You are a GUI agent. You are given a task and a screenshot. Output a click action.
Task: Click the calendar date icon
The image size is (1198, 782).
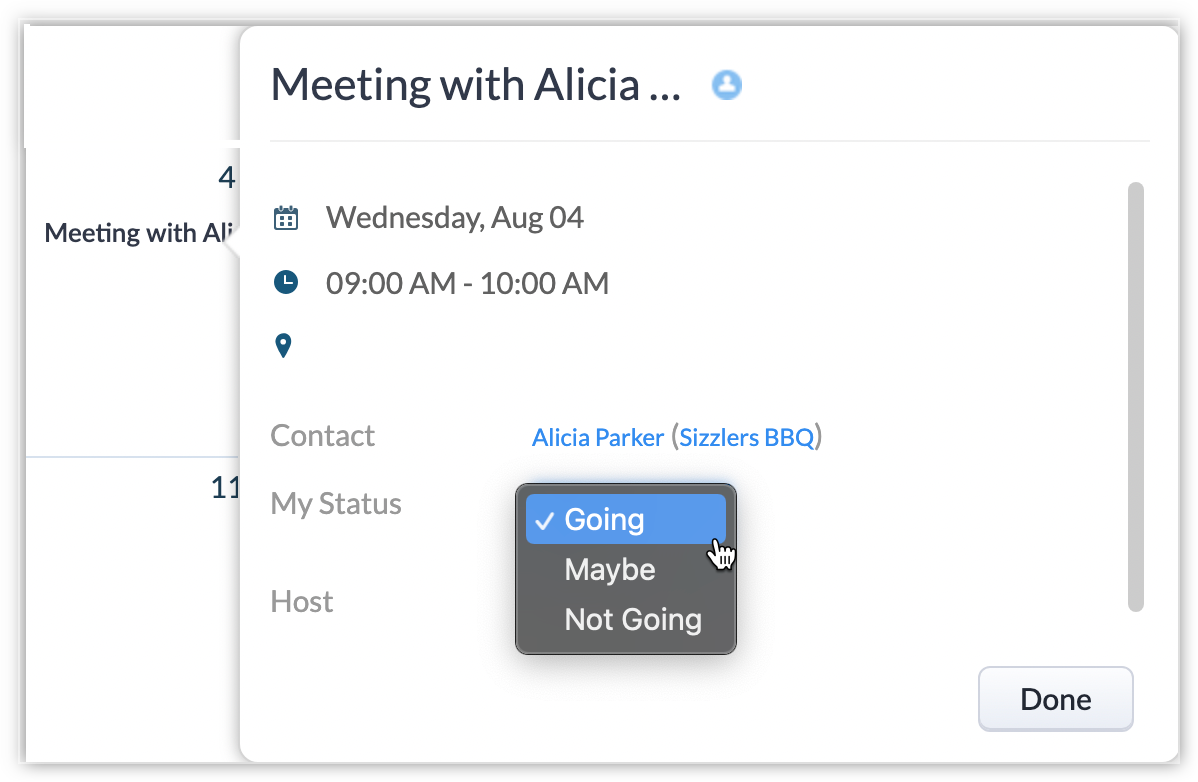tap(286, 218)
